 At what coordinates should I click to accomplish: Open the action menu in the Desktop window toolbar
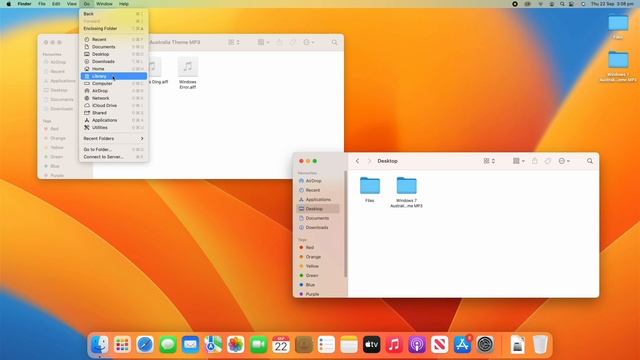tap(564, 161)
